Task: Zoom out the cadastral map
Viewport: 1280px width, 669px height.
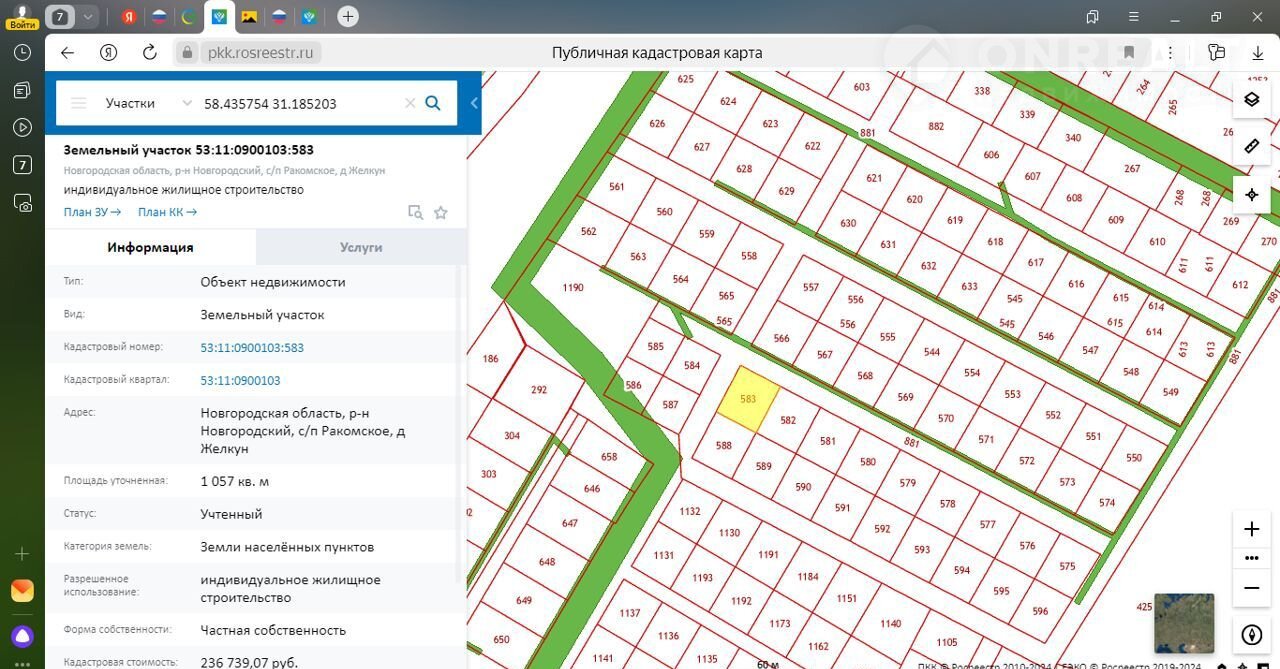Action: (x=1251, y=589)
